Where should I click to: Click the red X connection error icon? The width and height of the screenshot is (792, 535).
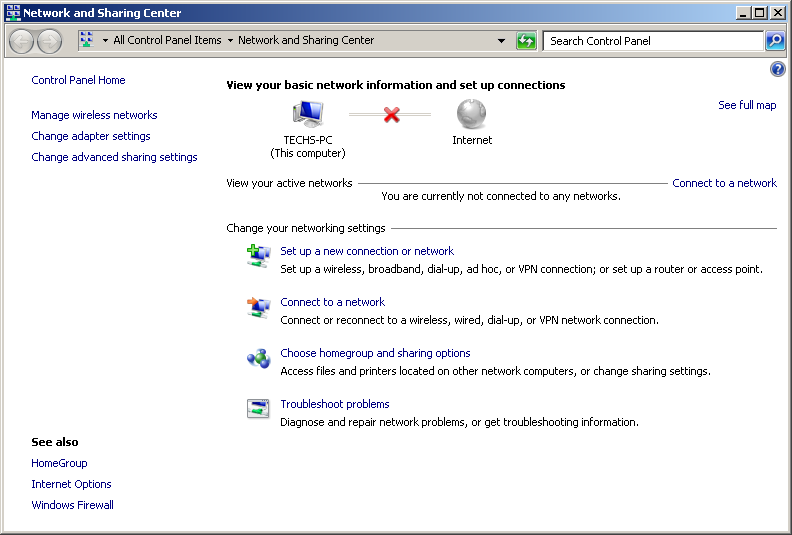coord(391,115)
